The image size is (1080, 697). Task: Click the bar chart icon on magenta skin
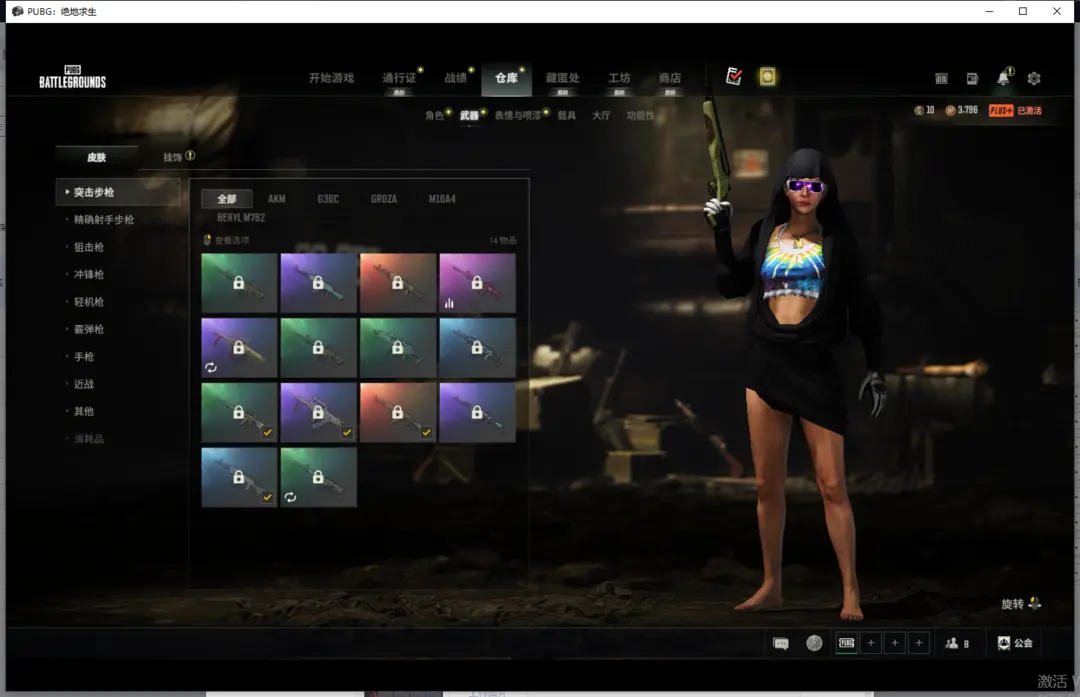tap(449, 302)
